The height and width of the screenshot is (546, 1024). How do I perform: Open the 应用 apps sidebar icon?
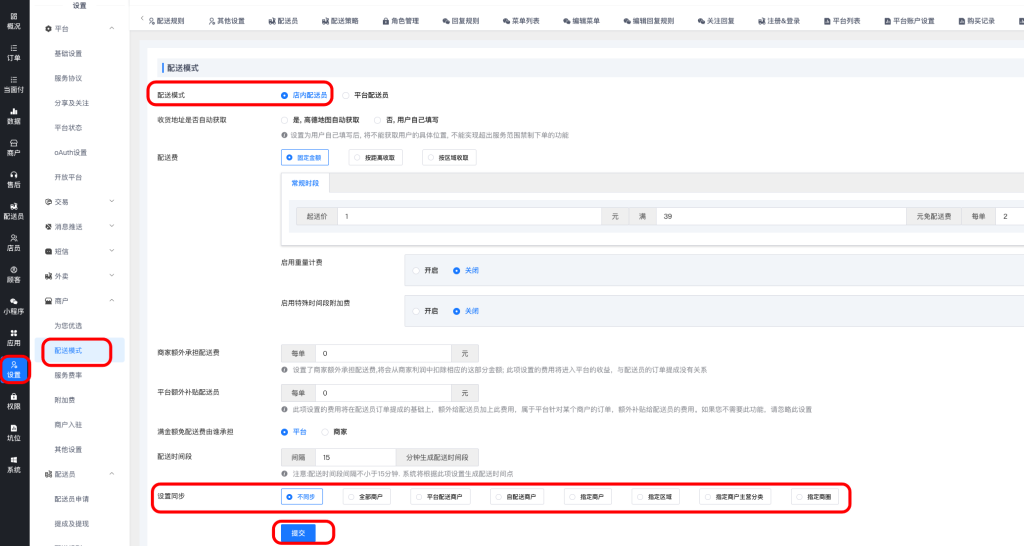coord(14,337)
